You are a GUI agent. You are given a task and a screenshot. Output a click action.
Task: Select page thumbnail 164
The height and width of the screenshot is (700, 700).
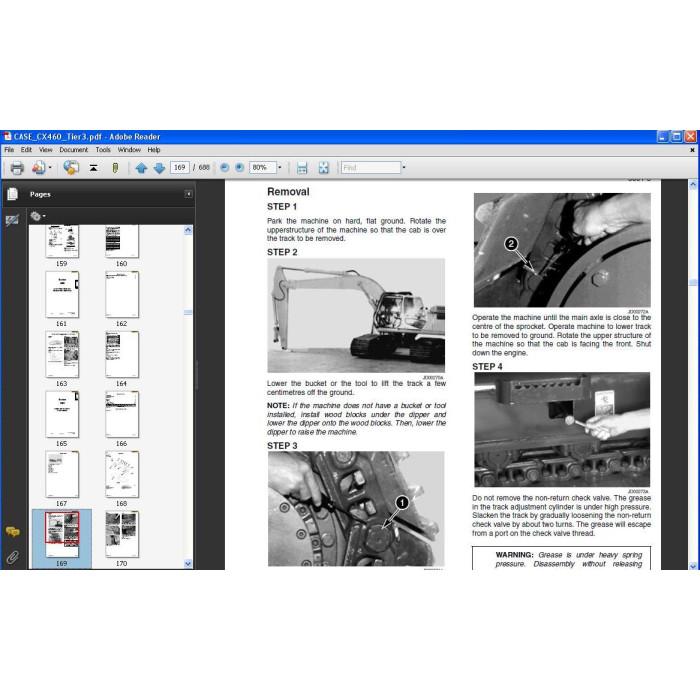pos(122,354)
